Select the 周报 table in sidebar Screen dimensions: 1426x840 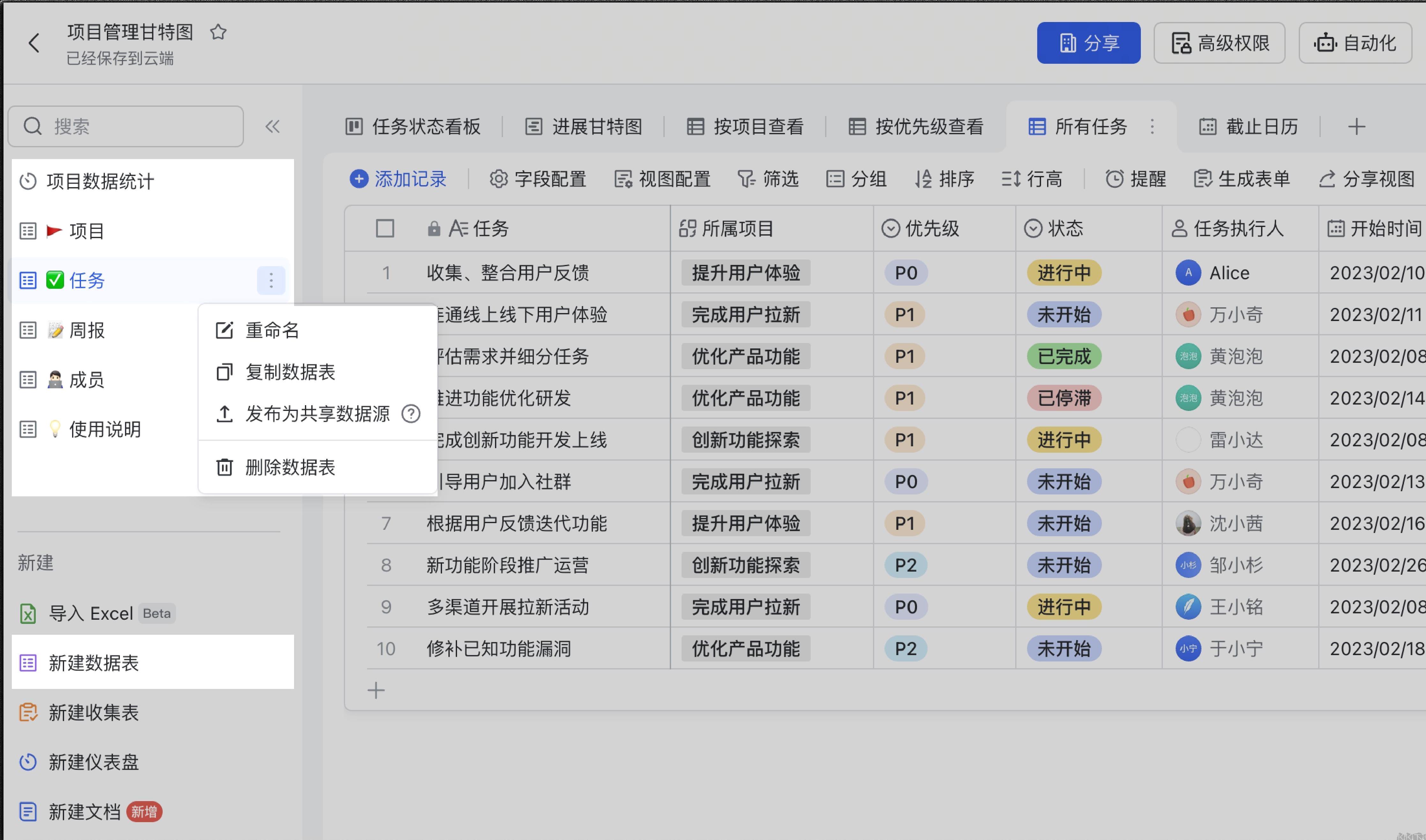[x=105, y=330]
